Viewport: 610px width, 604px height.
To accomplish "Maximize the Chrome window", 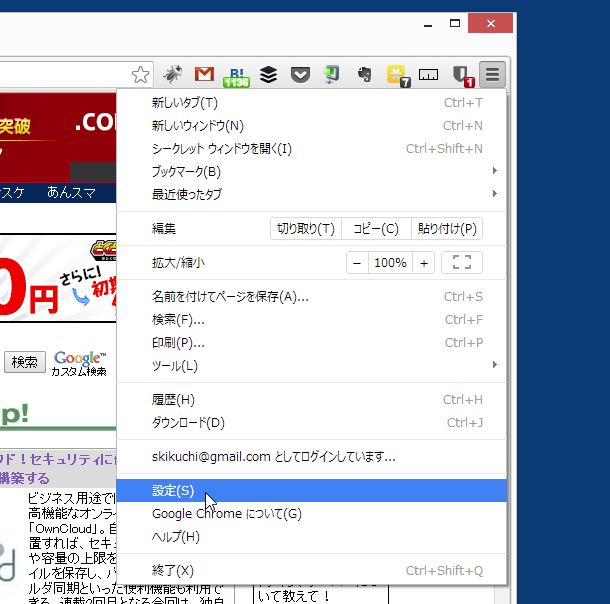I will [x=455, y=23].
